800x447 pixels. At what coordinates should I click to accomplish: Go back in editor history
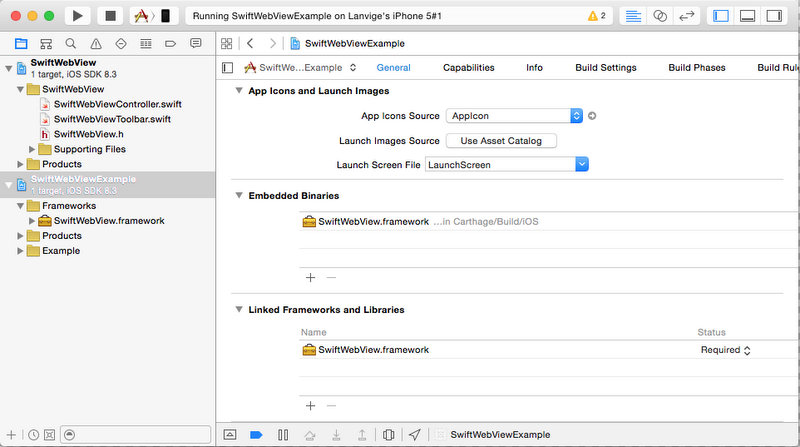[250, 43]
